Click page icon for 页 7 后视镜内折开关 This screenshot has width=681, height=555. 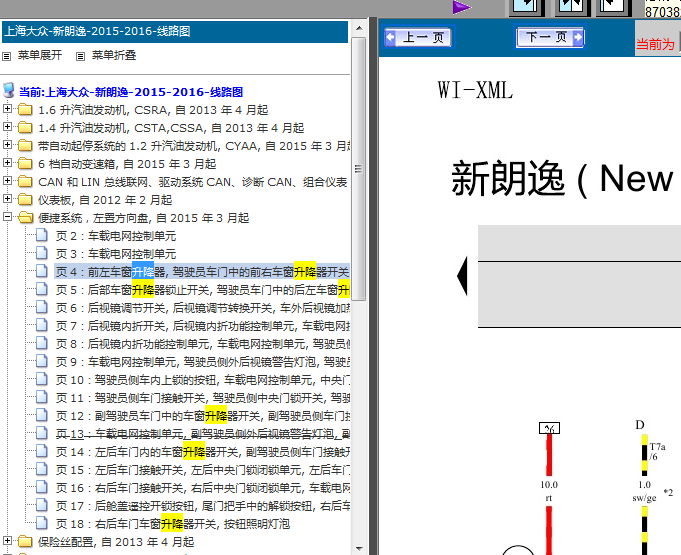tap(42, 325)
